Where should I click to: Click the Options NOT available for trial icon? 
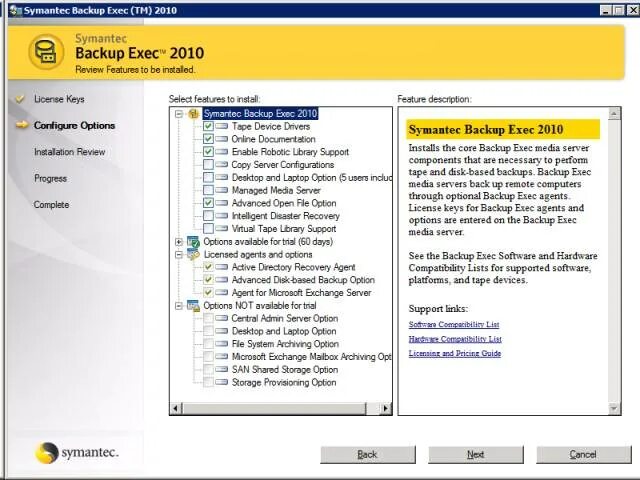click(x=193, y=305)
